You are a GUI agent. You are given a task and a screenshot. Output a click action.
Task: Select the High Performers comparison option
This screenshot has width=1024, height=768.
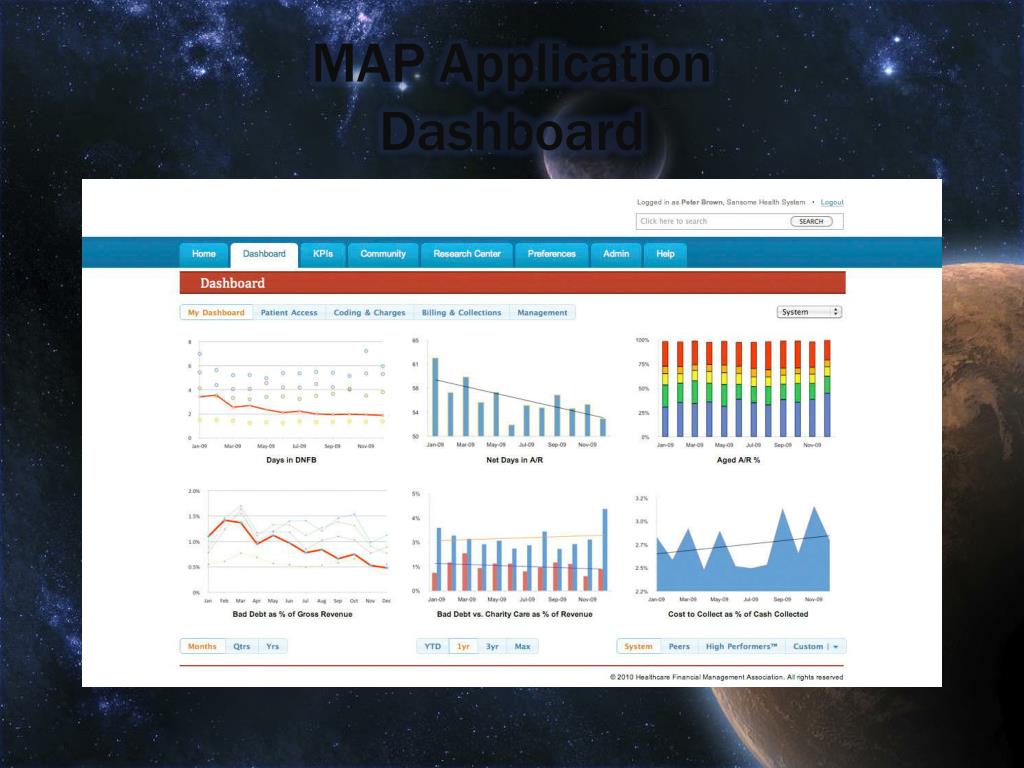[741, 647]
